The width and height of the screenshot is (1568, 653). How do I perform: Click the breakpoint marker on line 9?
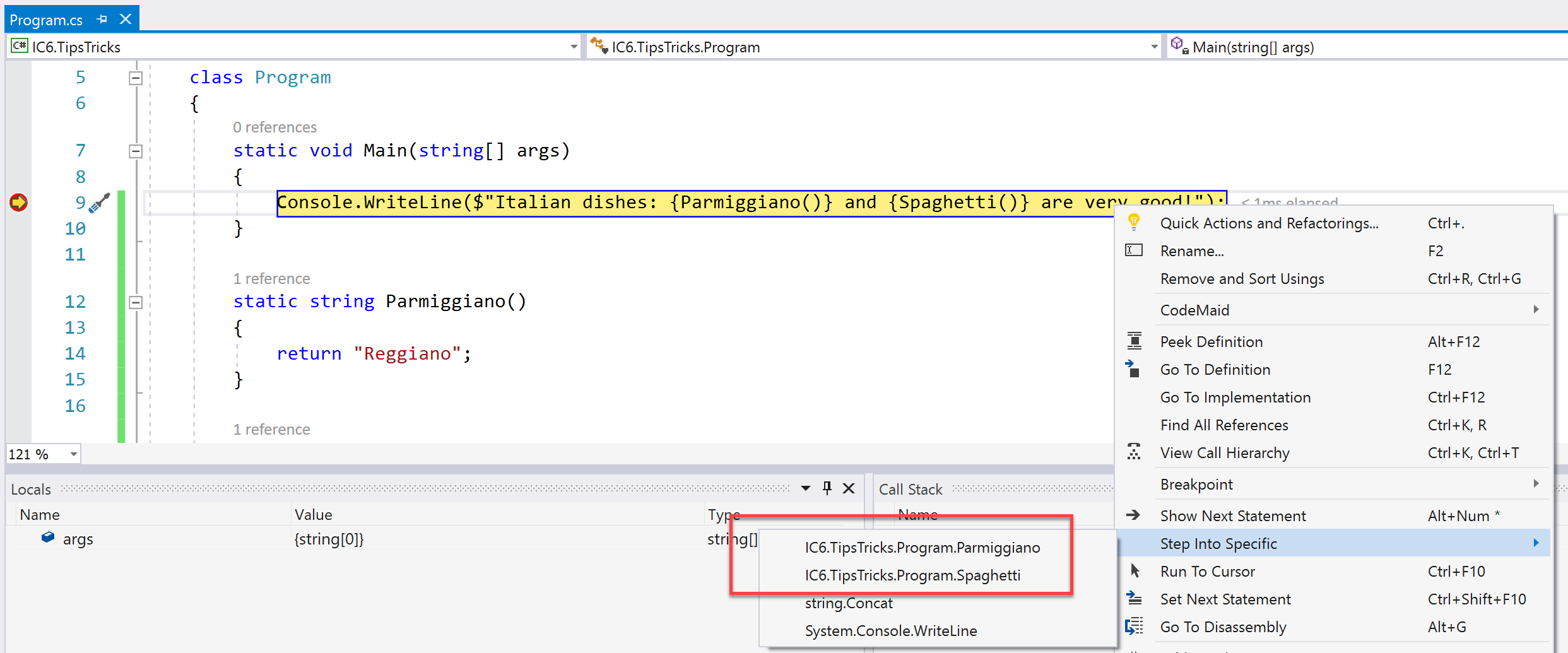18,203
